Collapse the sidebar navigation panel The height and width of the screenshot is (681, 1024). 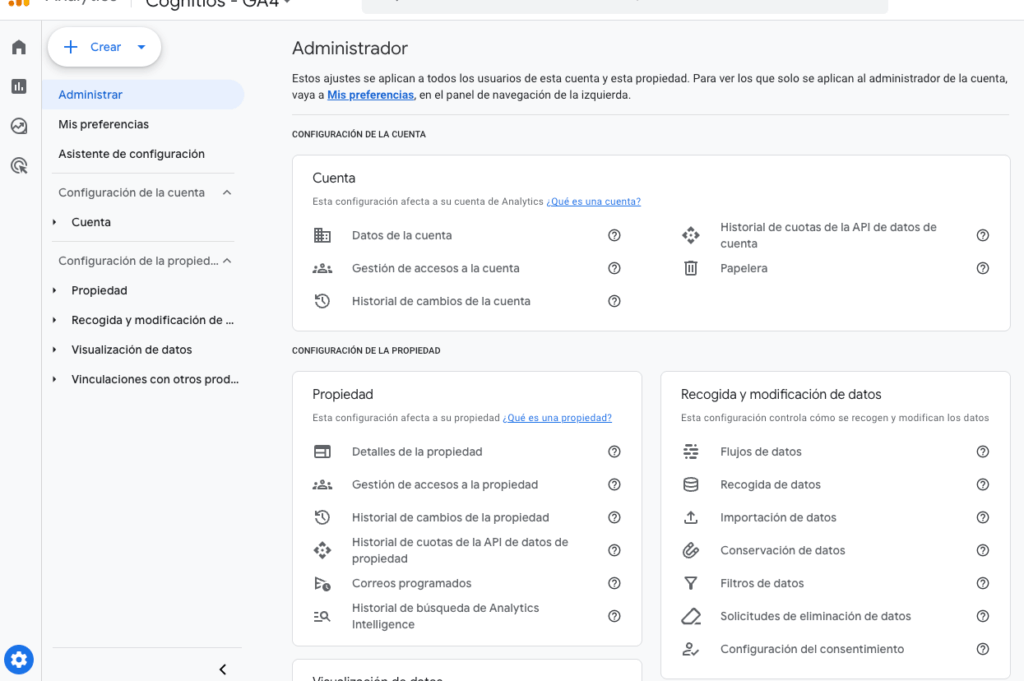click(222, 669)
